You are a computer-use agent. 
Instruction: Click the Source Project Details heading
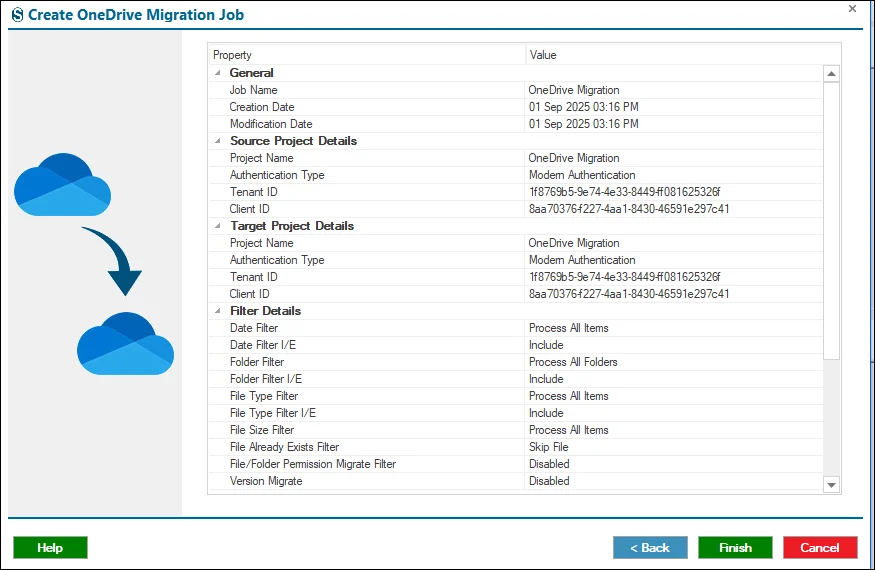(x=294, y=141)
